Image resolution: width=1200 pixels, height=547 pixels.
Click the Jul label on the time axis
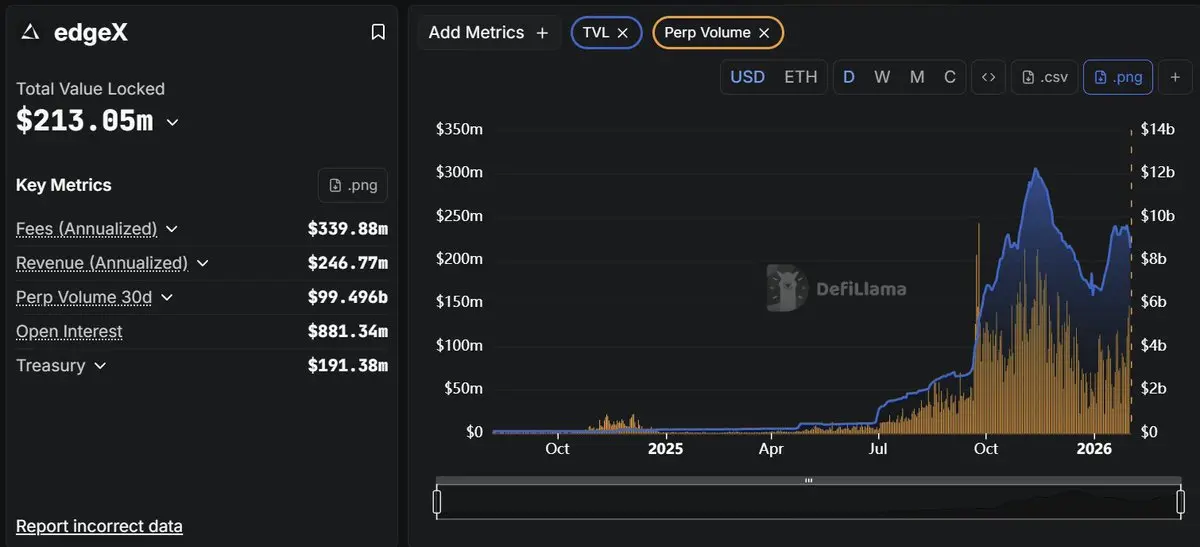click(x=878, y=449)
